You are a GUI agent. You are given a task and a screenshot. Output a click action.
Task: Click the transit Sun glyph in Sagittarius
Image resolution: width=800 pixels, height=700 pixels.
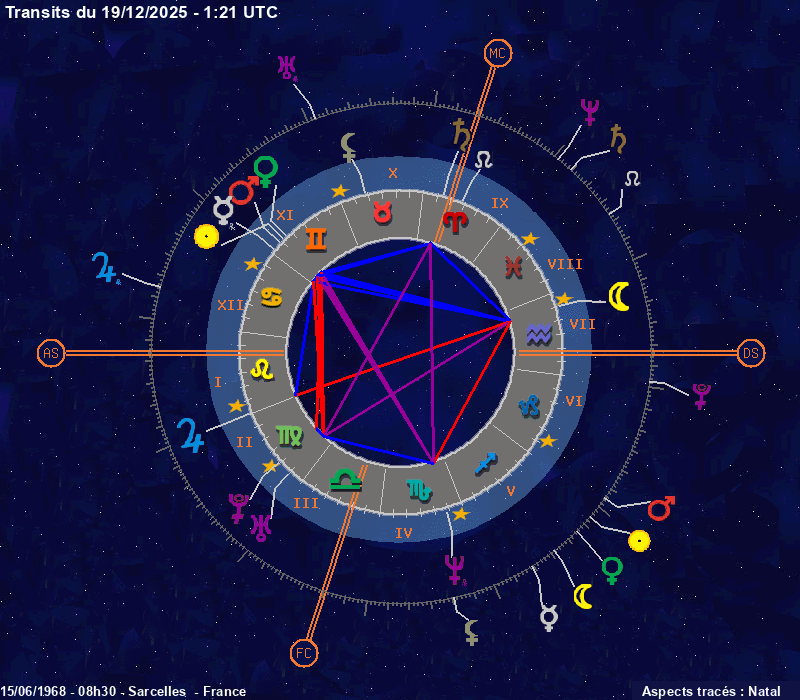[638, 541]
